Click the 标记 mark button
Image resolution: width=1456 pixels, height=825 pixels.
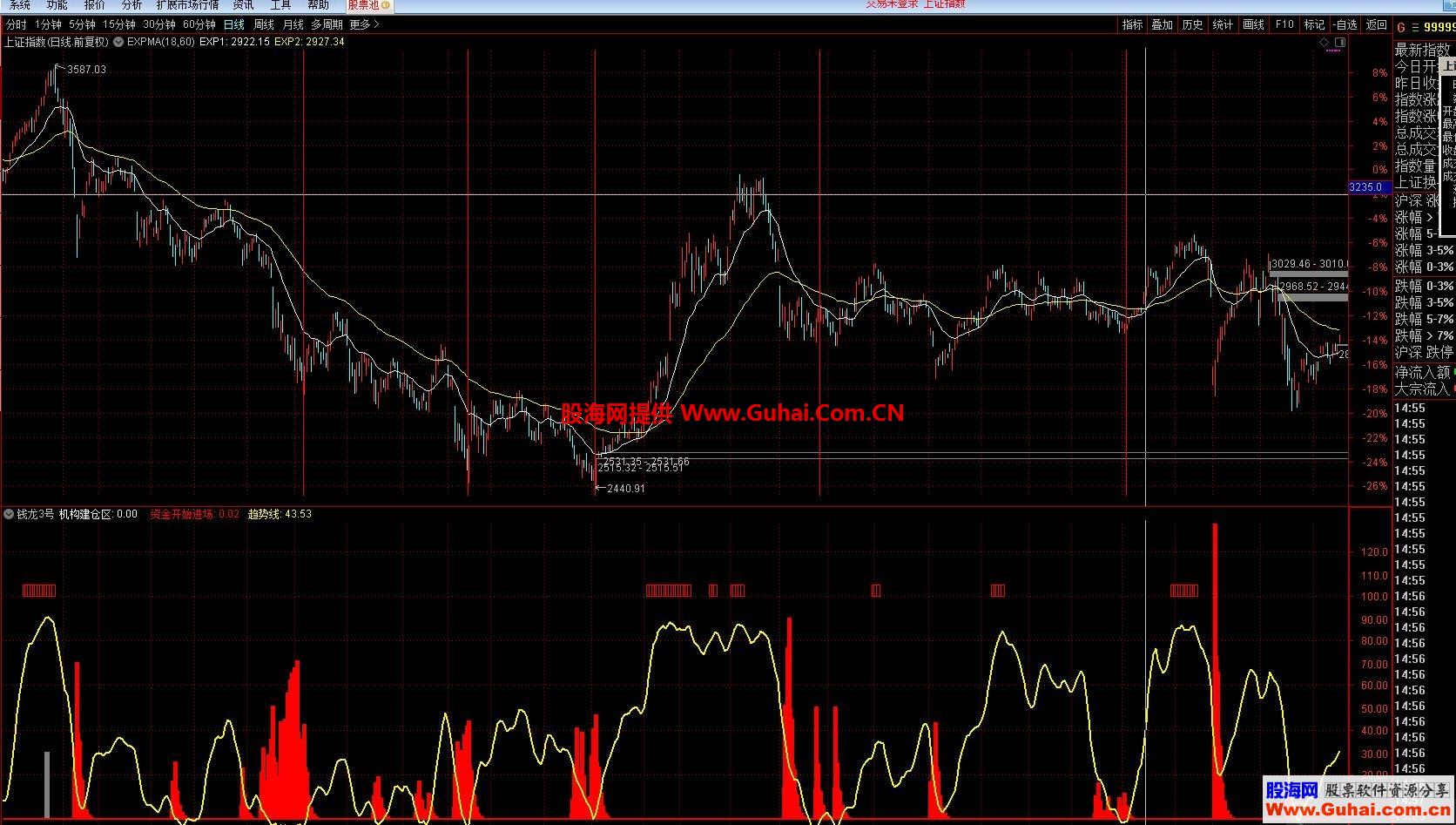click(1314, 24)
